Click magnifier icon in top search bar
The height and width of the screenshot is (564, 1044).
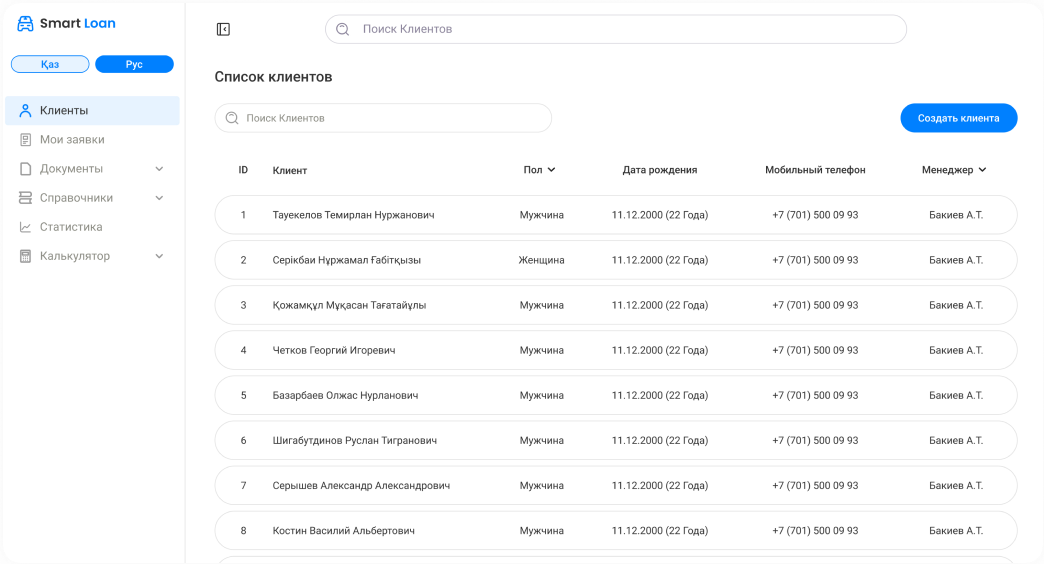pyautogui.click(x=342, y=29)
